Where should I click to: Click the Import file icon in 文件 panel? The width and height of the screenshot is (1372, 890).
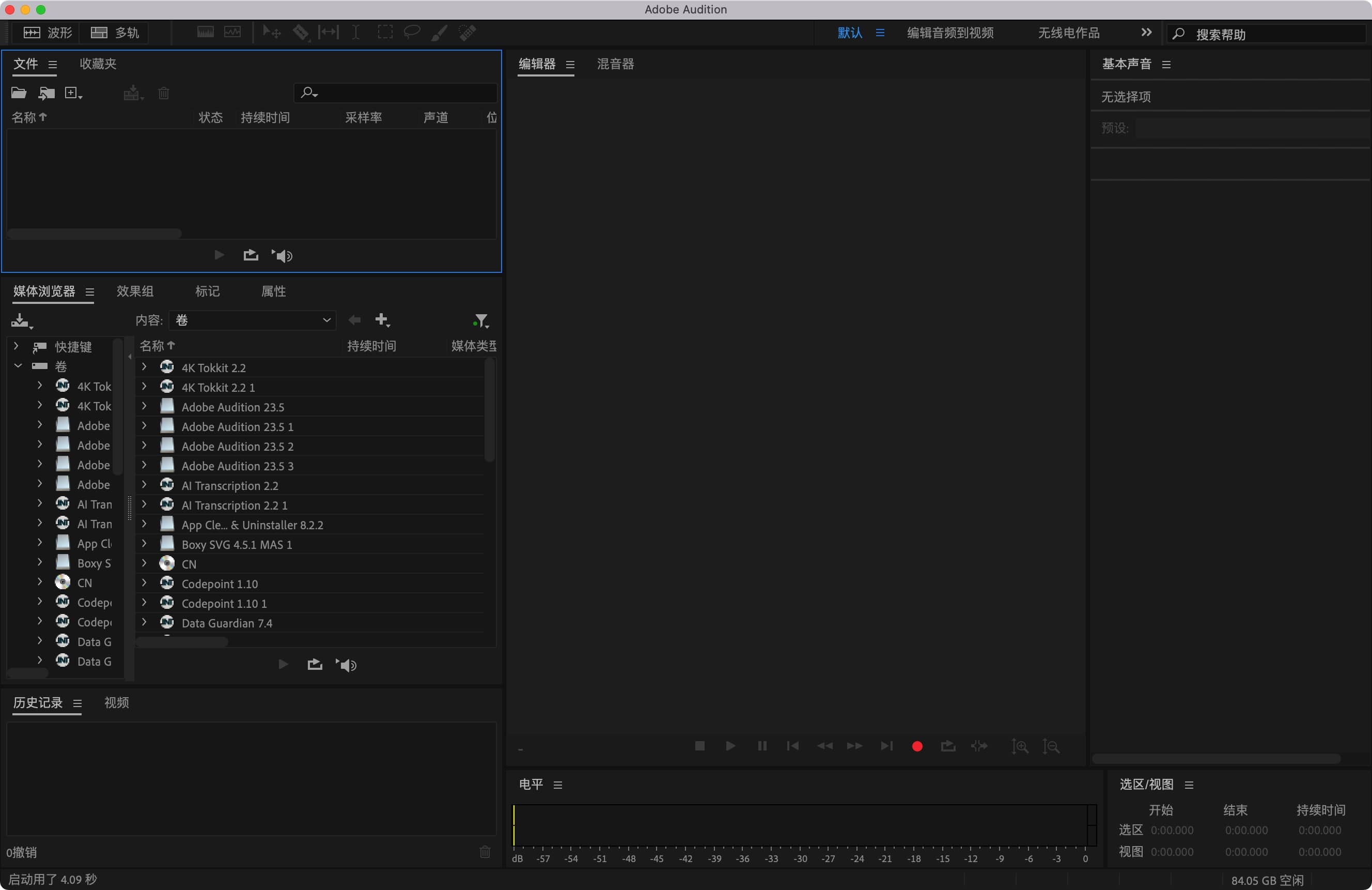point(46,93)
